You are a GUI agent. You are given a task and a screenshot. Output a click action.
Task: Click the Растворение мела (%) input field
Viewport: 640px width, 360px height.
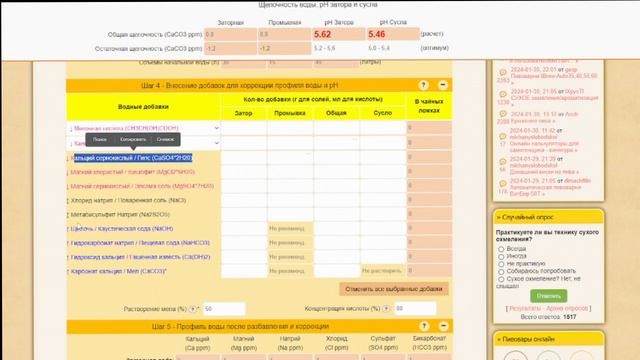click(224, 309)
